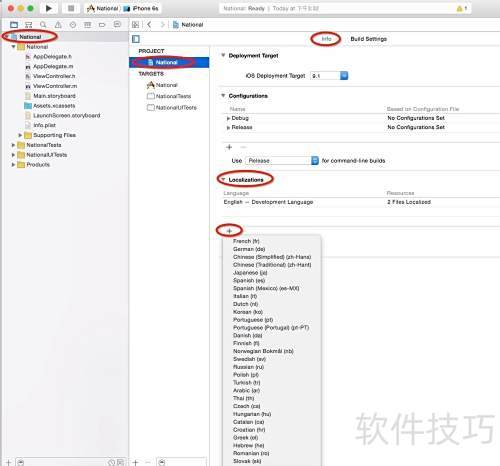Go forward in editor history

pos(162,25)
